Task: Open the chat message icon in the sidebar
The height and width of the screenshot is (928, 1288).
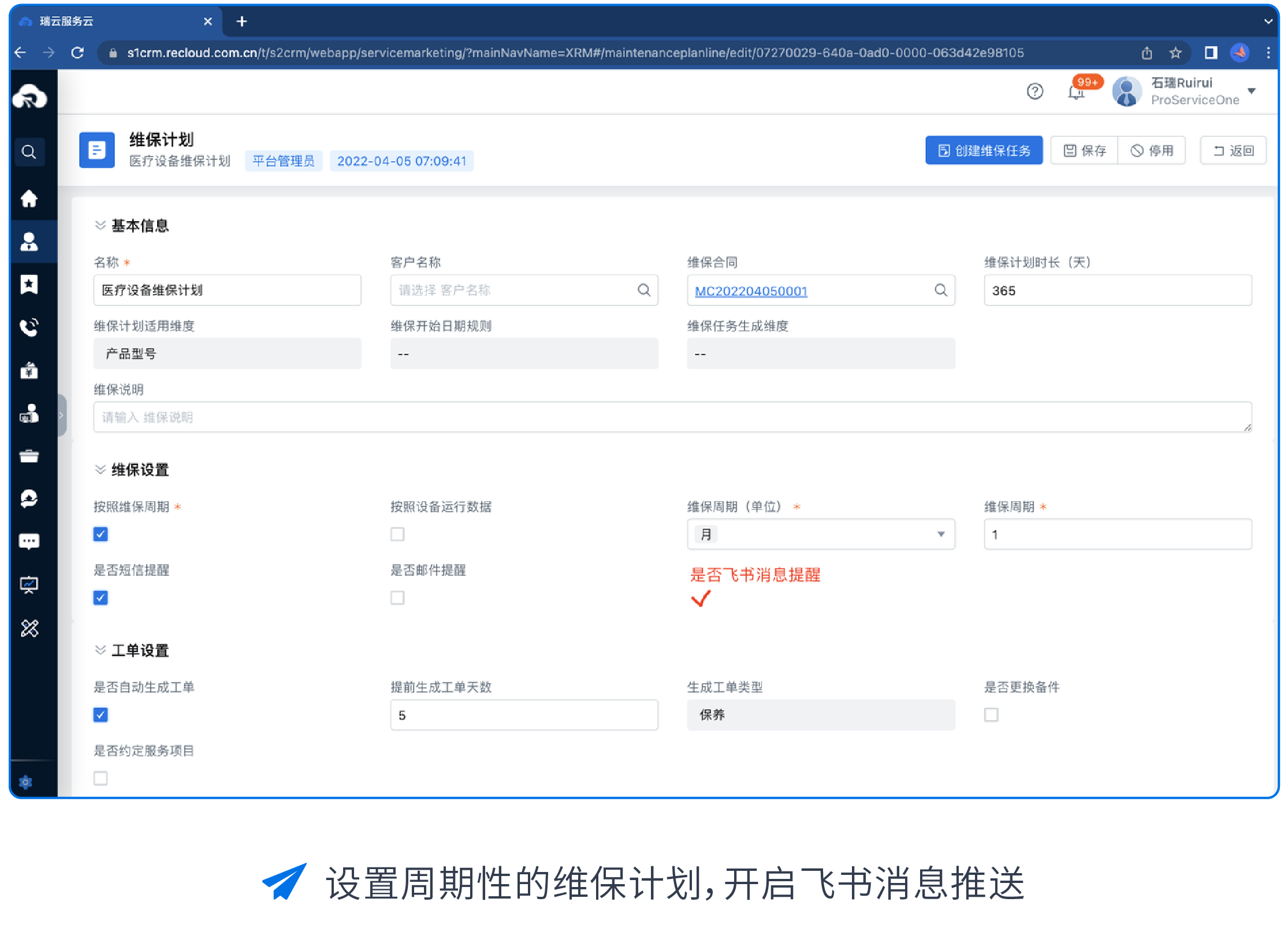Action: click(x=29, y=541)
